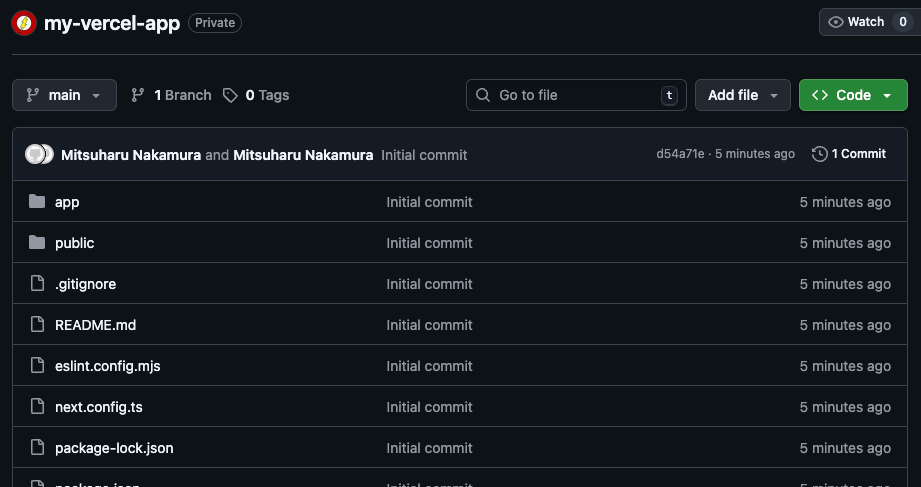Click the app folder icon
This screenshot has height=487, width=921.
tap(37, 202)
